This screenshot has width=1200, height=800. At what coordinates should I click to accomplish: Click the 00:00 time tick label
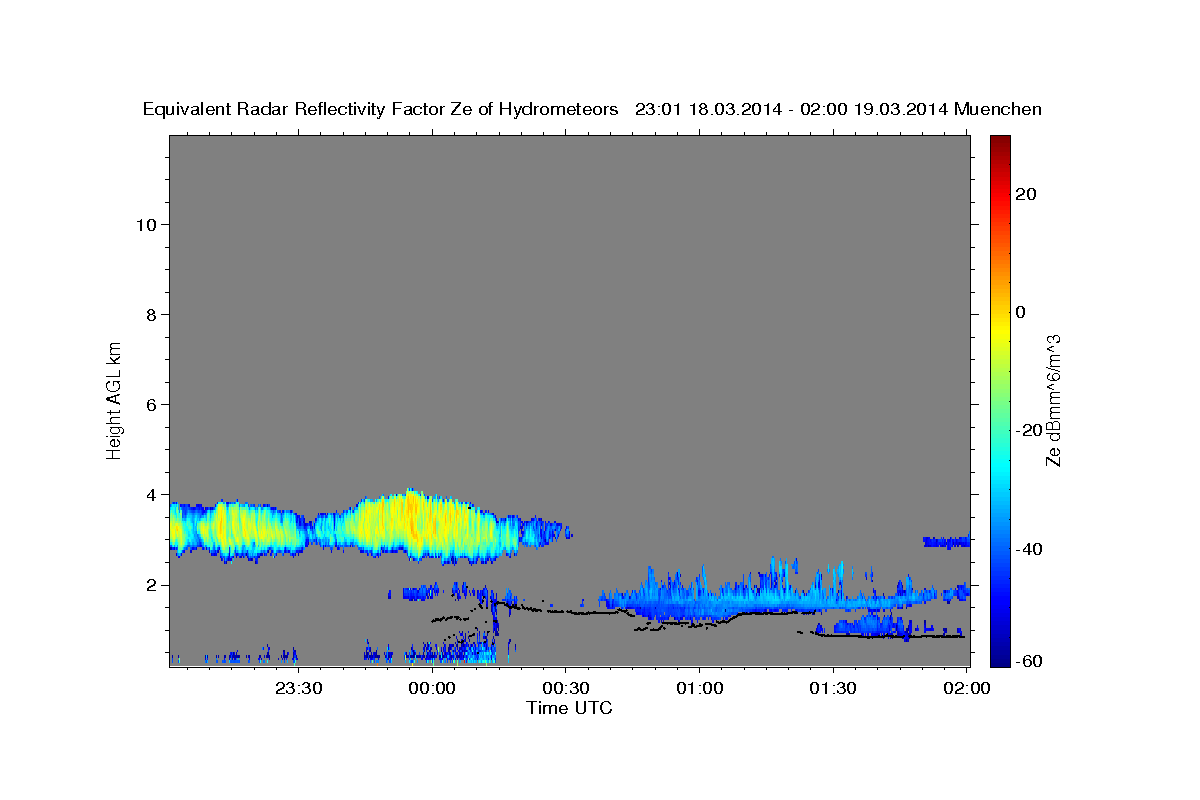click(x=432, y=688)
